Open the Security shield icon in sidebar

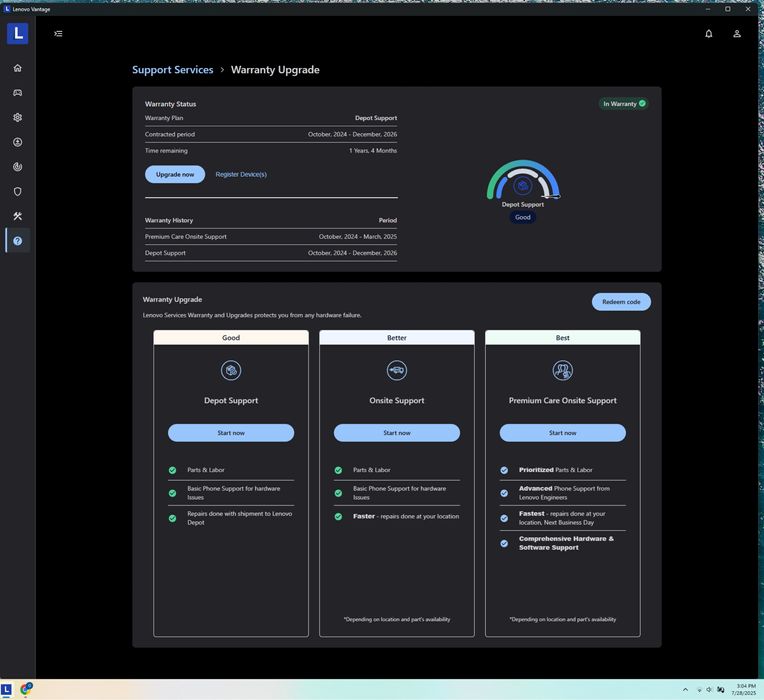(18, 191)
